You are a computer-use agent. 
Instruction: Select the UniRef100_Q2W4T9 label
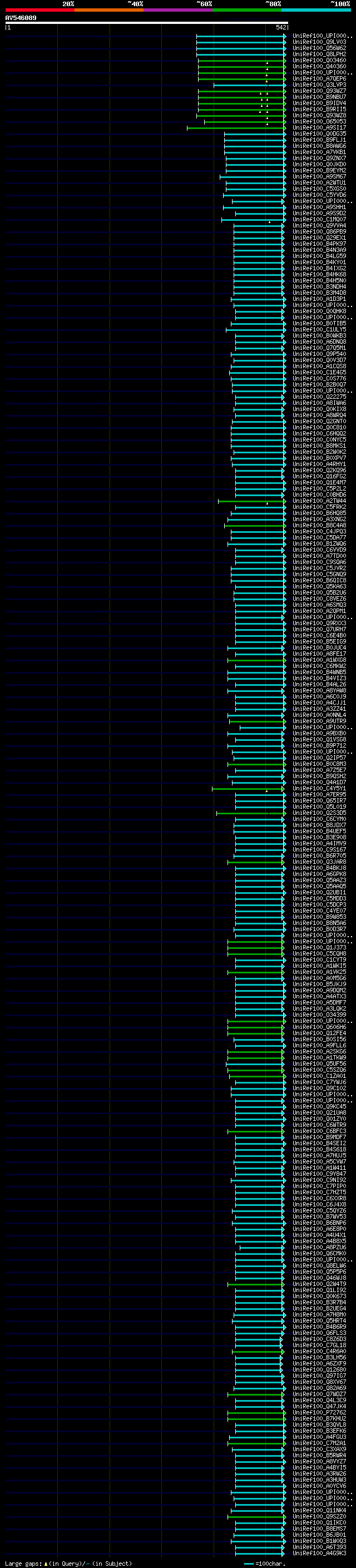pyautogui.click(x=319, y=1284)
